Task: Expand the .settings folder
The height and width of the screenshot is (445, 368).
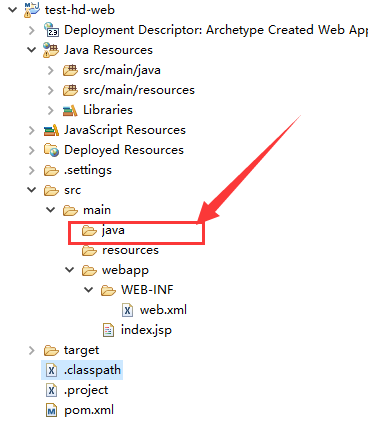Action: [x=32, y=170]
